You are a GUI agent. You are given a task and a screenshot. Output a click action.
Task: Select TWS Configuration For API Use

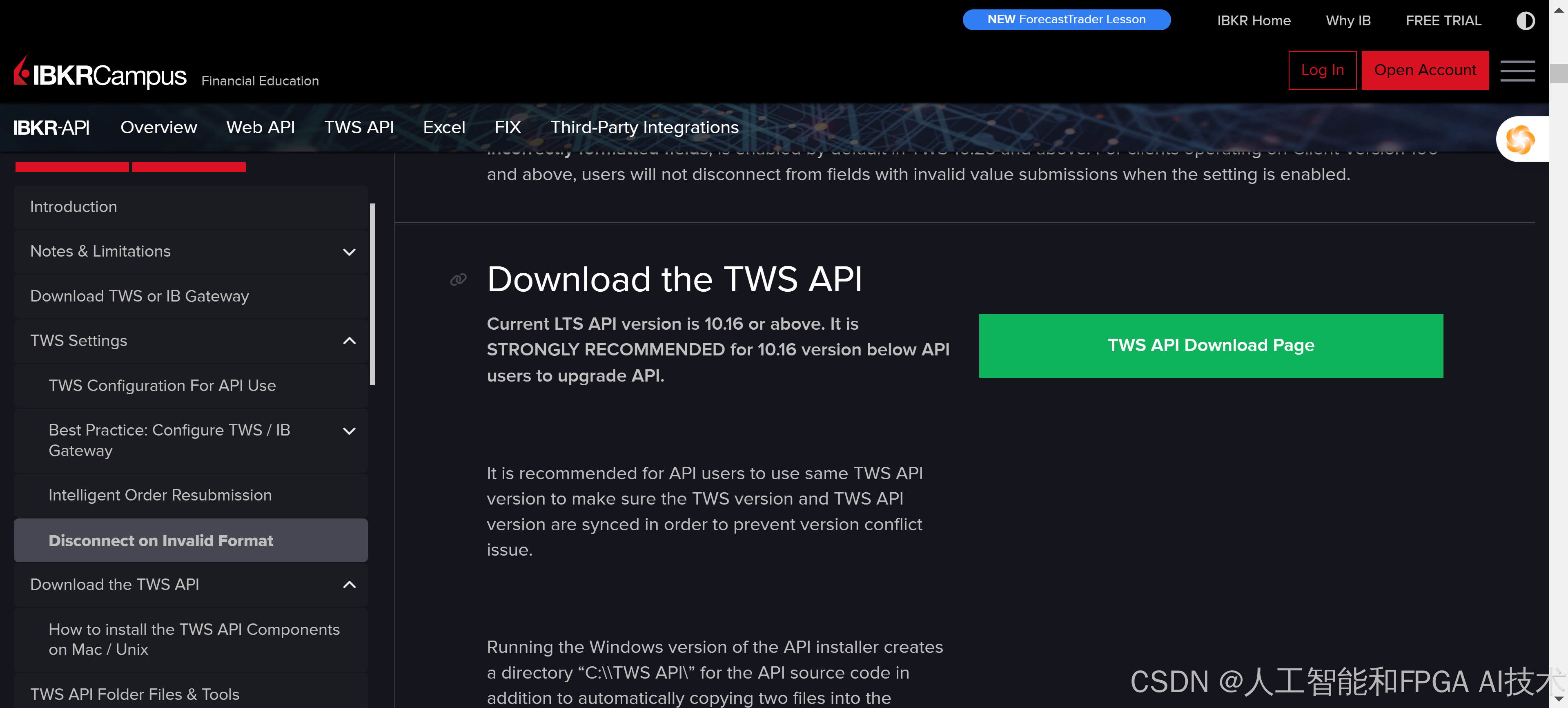tap(191, 386)
